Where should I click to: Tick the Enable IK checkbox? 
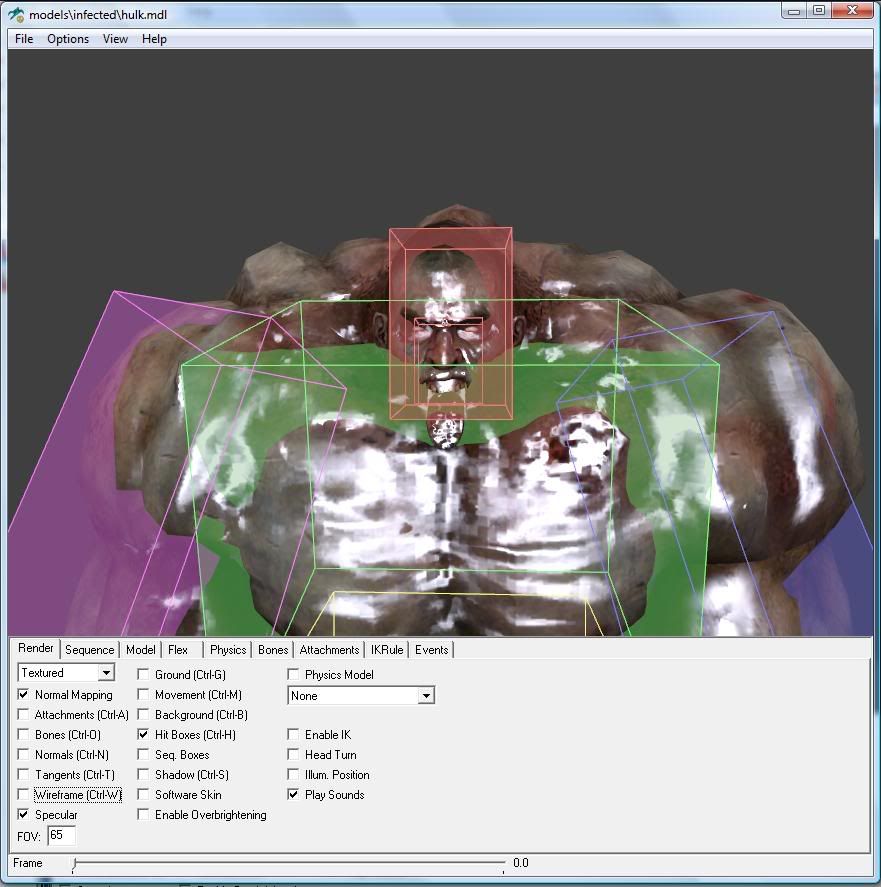point(293,735)
